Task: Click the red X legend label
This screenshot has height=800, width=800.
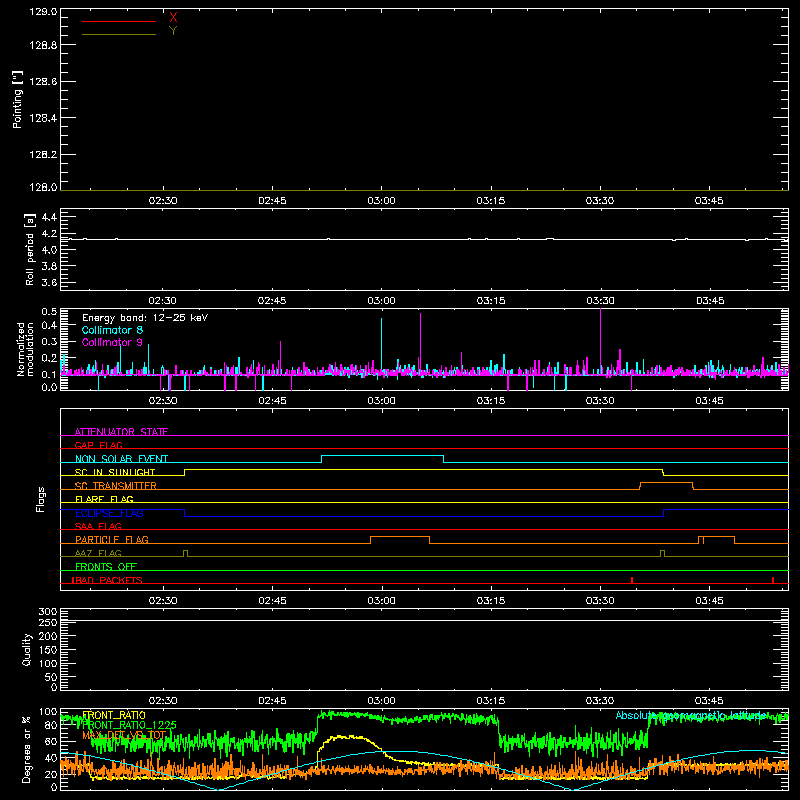Action: (x=173, y=18)
